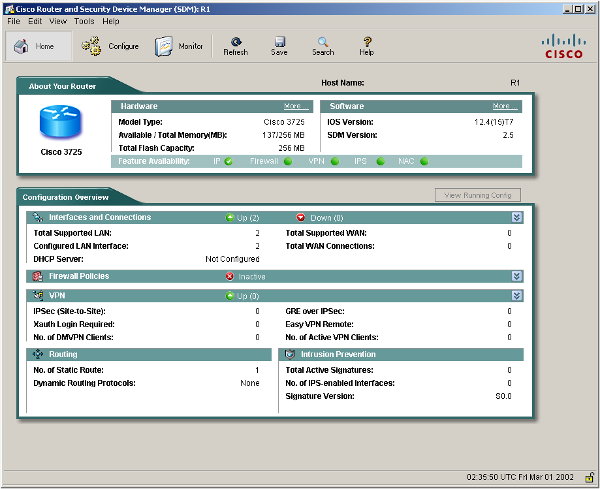Open the Help menu
The image size is (600, 489).
coord(111,21)
